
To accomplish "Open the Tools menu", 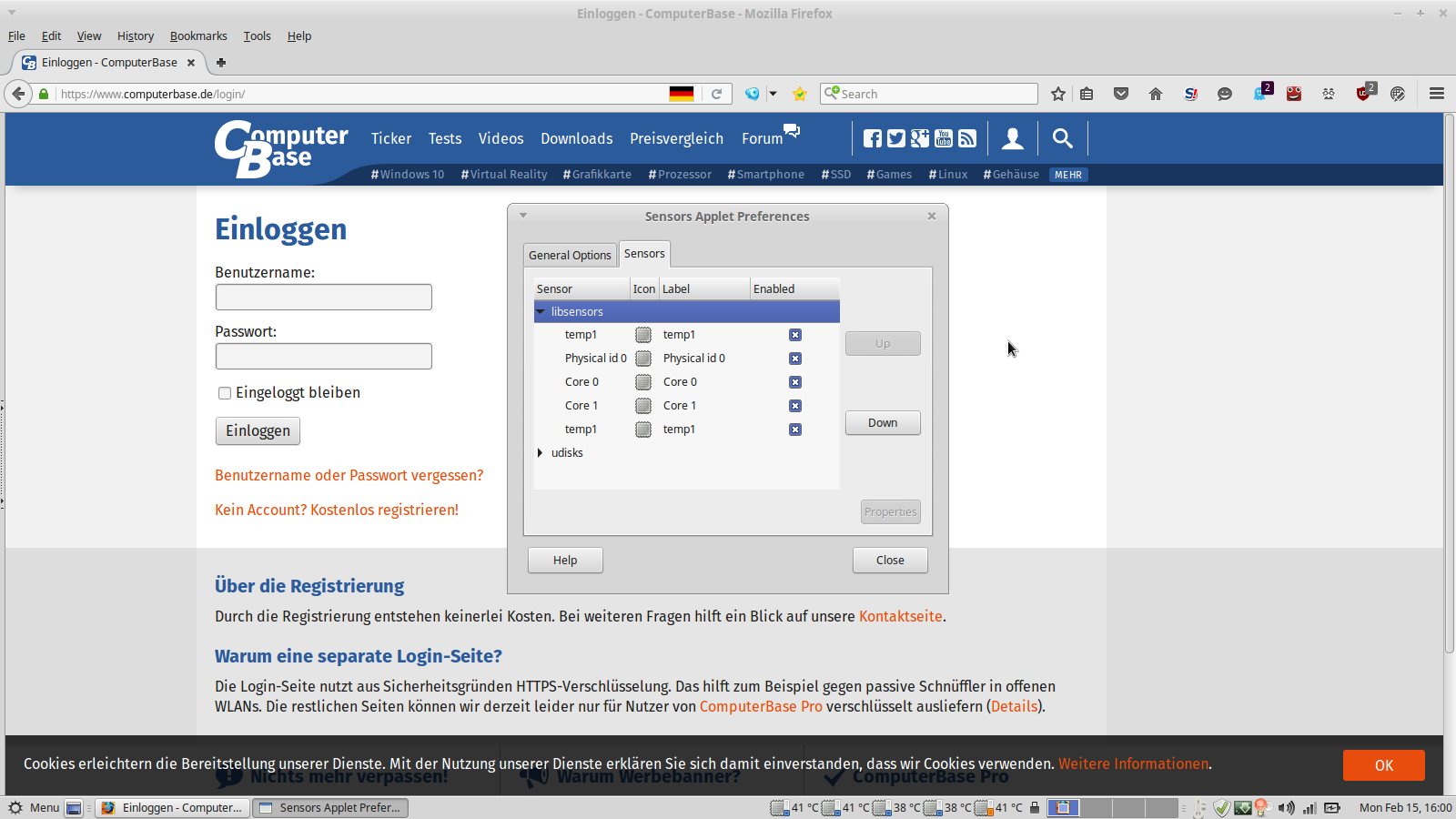I will pyautogui.click(x=258, y=36).
